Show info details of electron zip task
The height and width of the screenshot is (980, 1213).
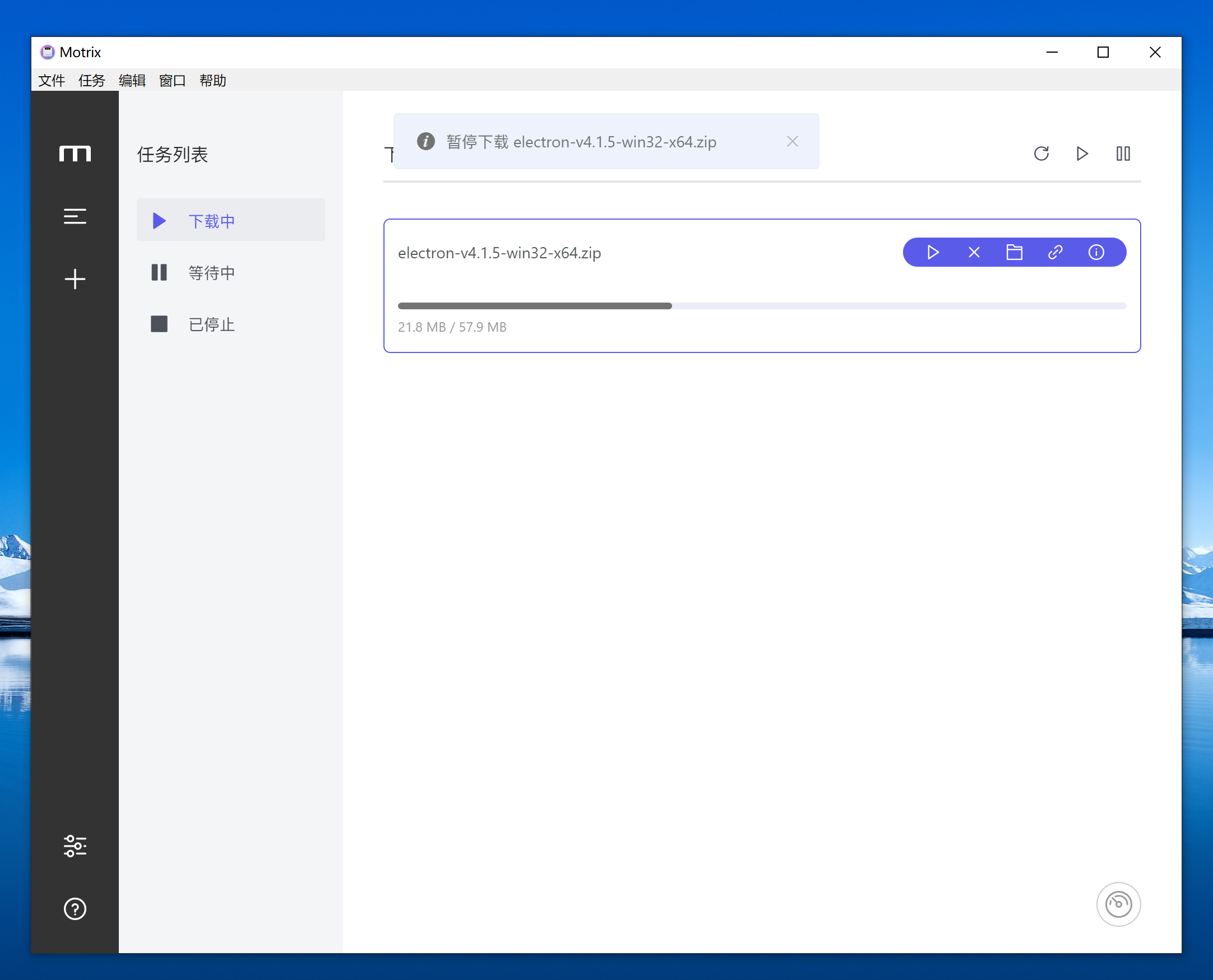[1096, 252]
